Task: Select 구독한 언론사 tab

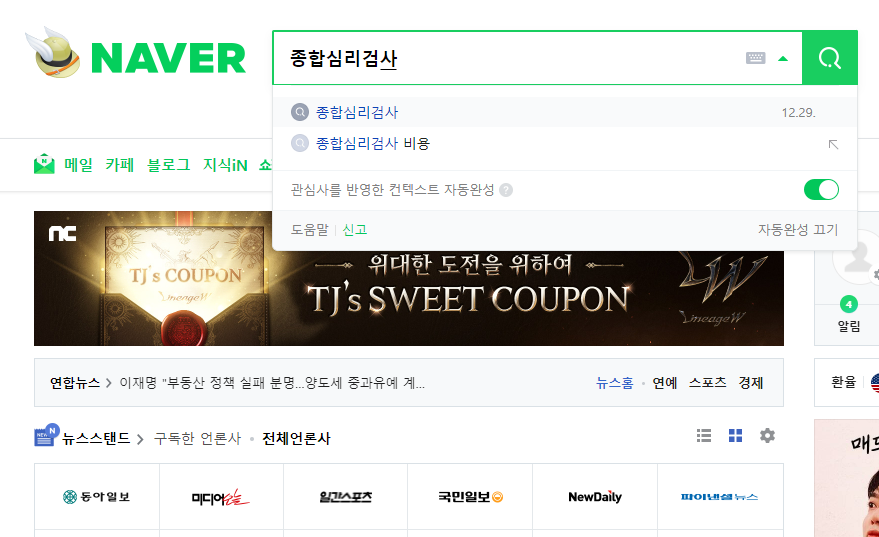Action: pos(197,438)
